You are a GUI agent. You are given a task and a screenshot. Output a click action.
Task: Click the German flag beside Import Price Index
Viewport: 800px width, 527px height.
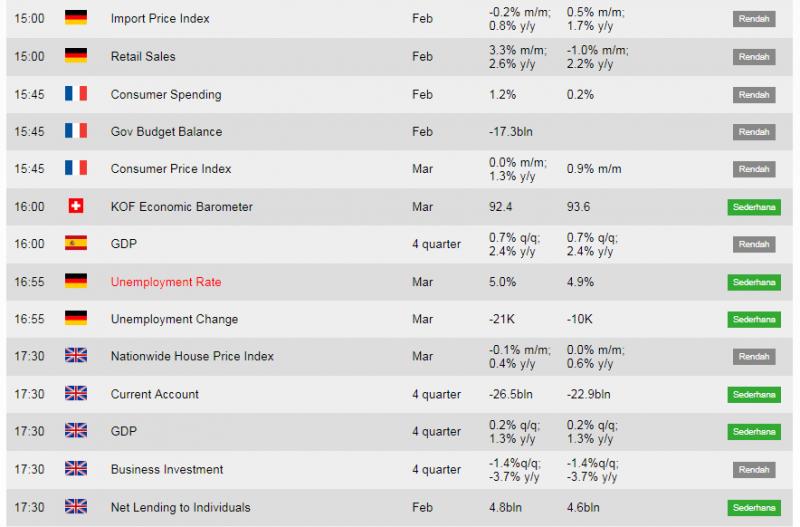pyautogui.click(x=76, y=18)
